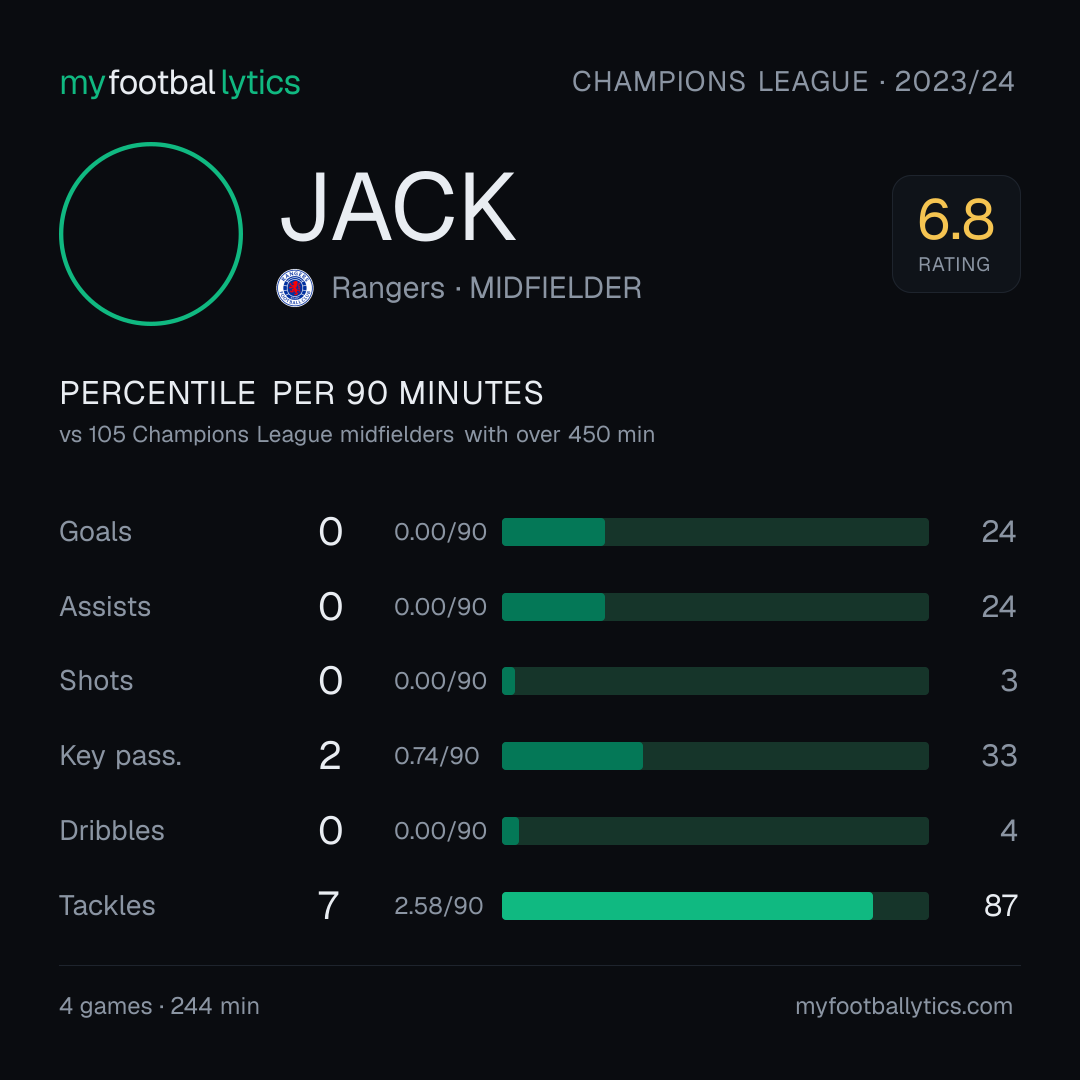Open the myfootballytics.com footer link
Image resolution: width=1080 pixels, height=1080 pixels.
tap(904, 1006)
